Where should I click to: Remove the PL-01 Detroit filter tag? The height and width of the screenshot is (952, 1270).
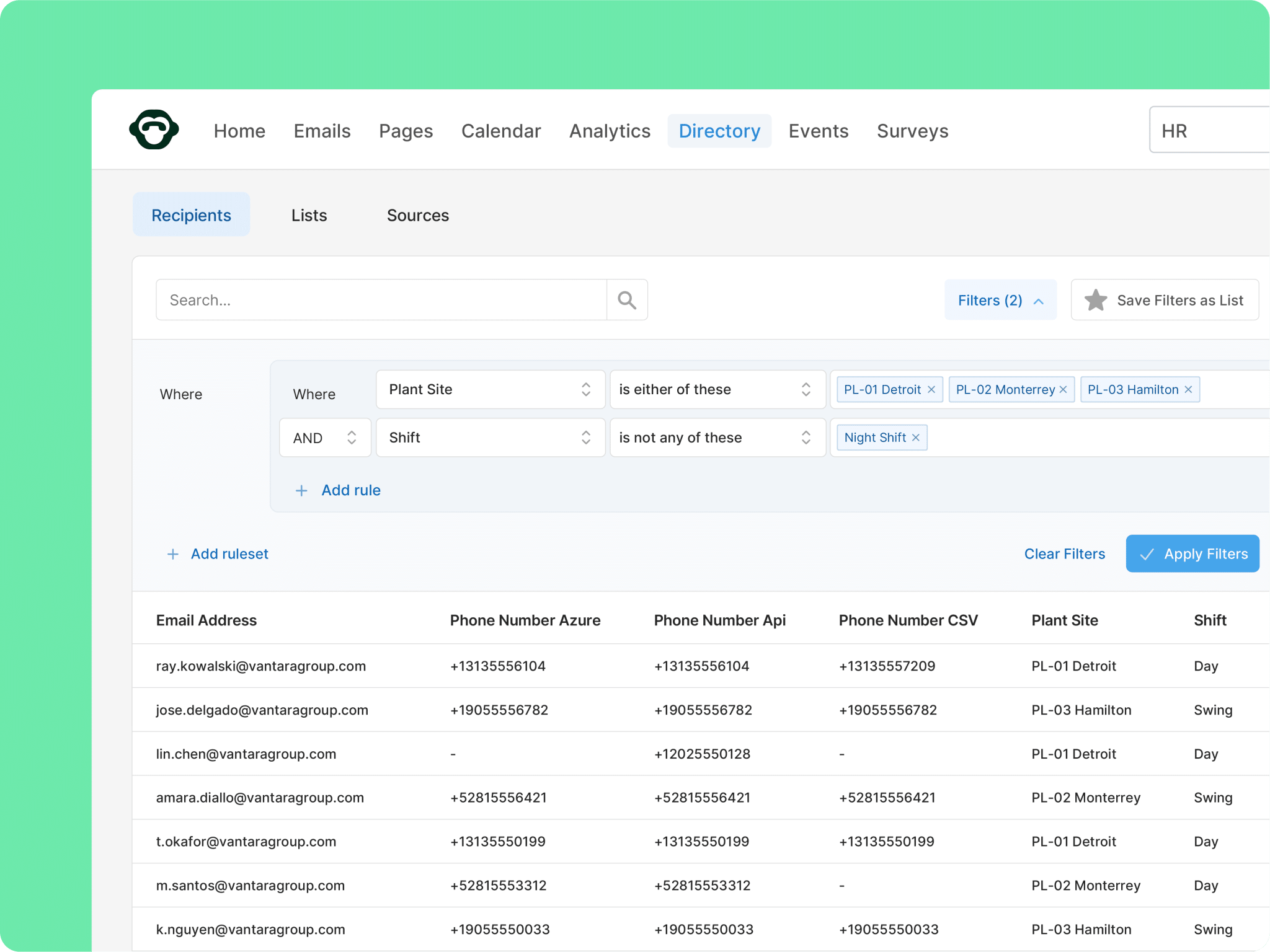coord(931,389)
